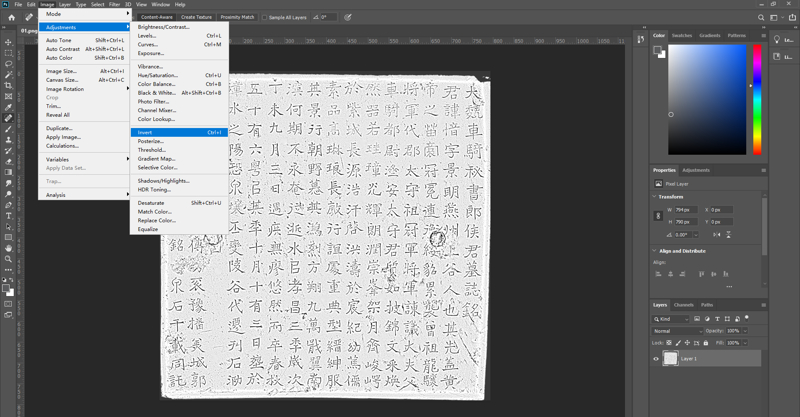Flip vertical icon in Transform section

728,235
